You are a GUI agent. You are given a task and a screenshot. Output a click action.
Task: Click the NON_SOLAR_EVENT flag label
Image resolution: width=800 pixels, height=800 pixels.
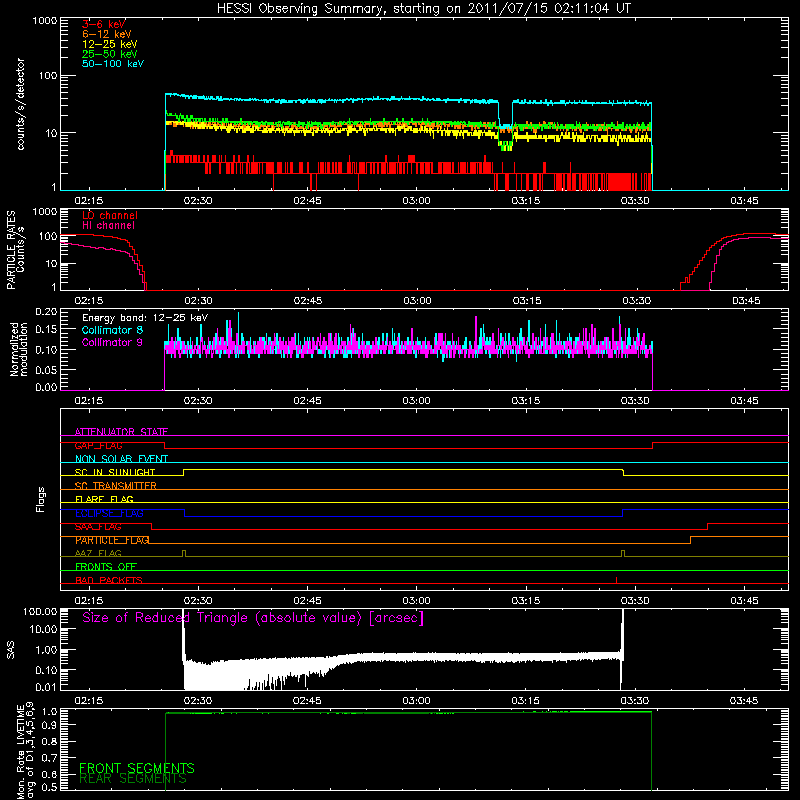pos(121,459)
